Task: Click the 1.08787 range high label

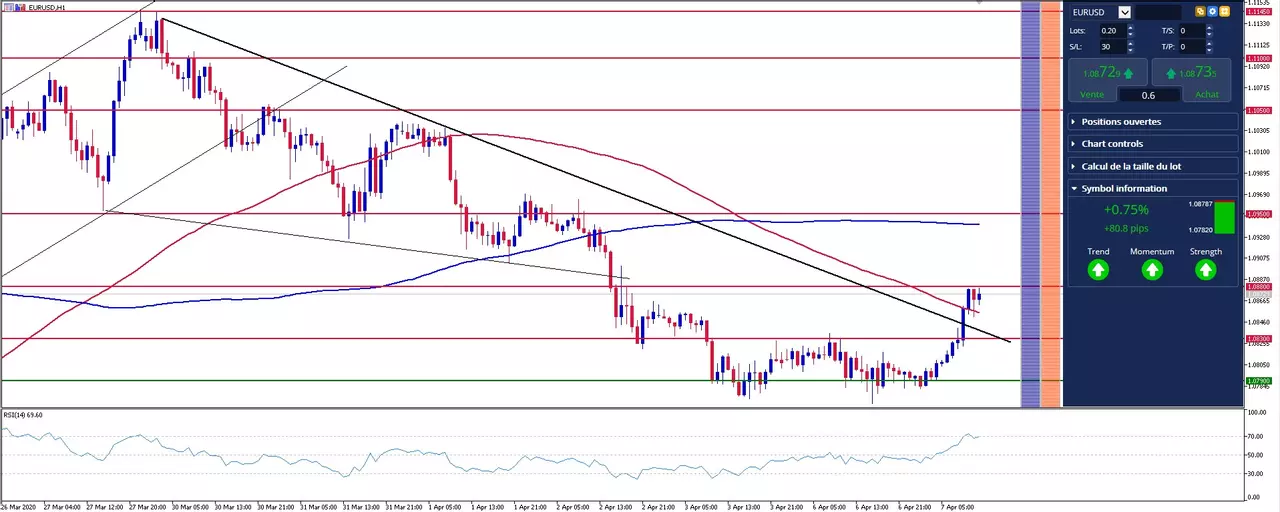Action: (x=1200, y=204)
